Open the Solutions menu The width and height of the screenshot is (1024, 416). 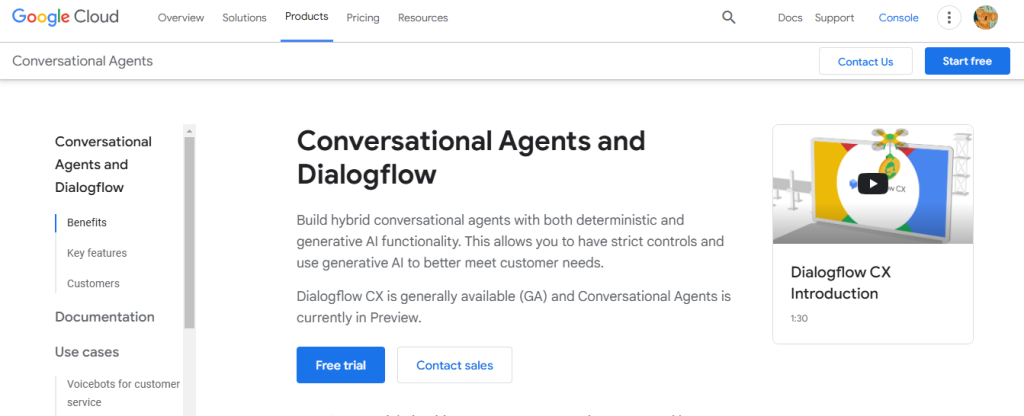point(244,18)
